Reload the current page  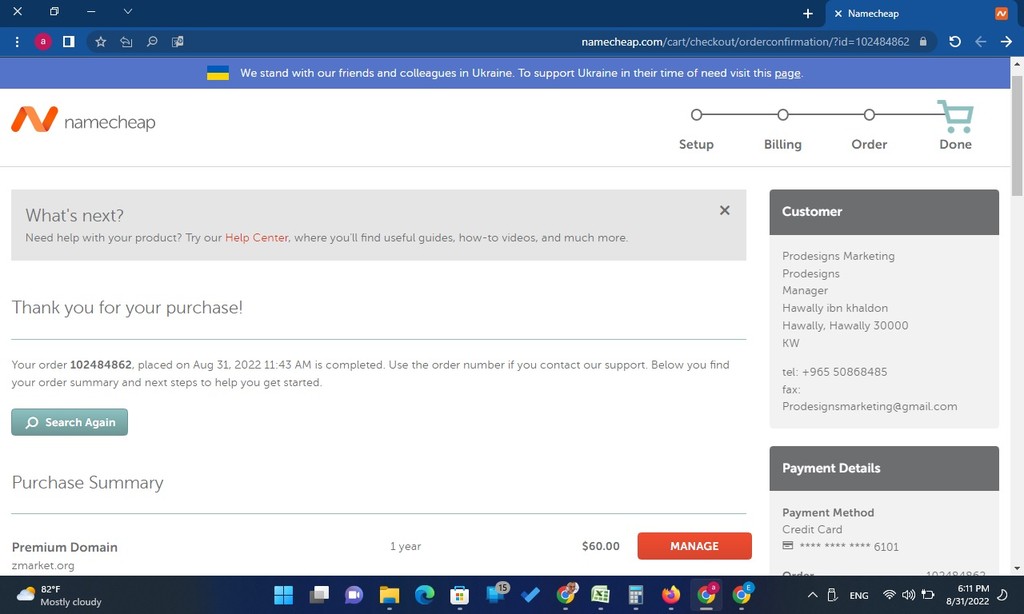[955, 42]
